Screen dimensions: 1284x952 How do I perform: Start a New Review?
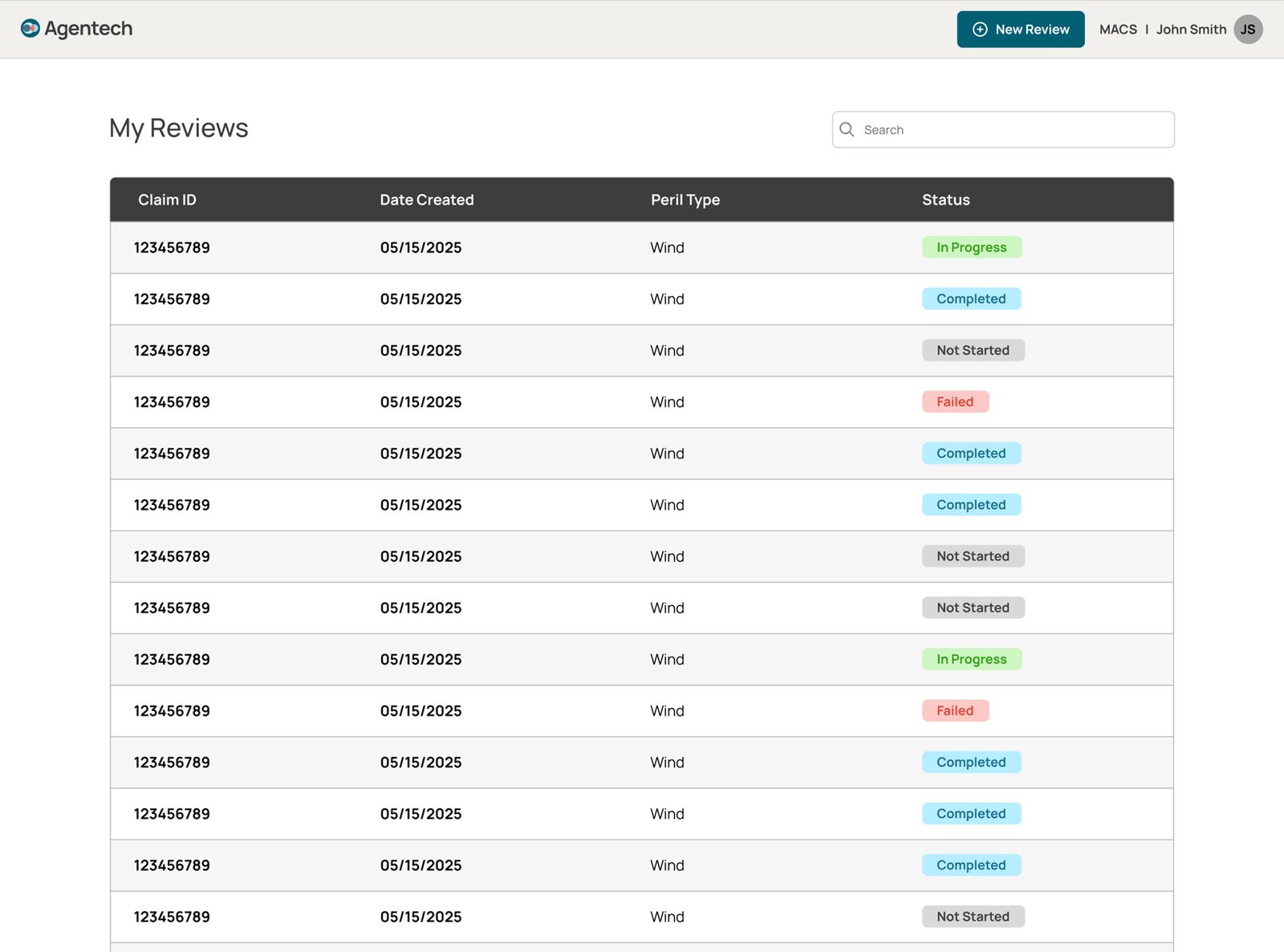(x=1021, y=30)
